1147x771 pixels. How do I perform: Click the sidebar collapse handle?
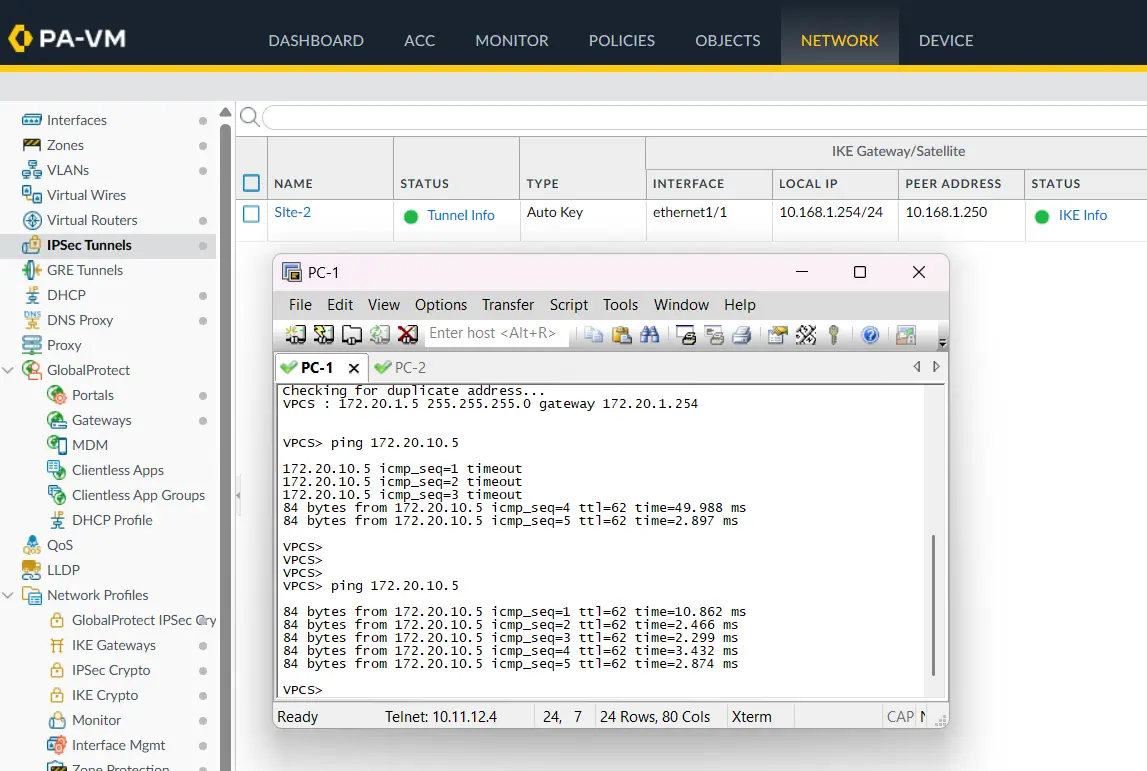tap(238, 495)
